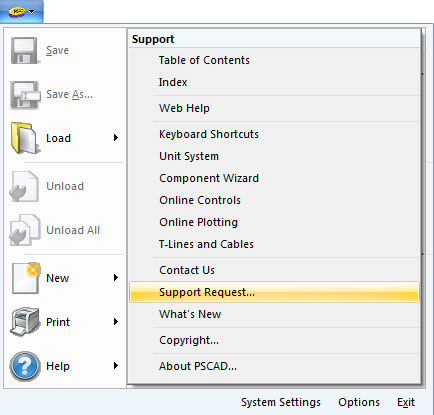Click the Load folder icon

pos(25,138)
